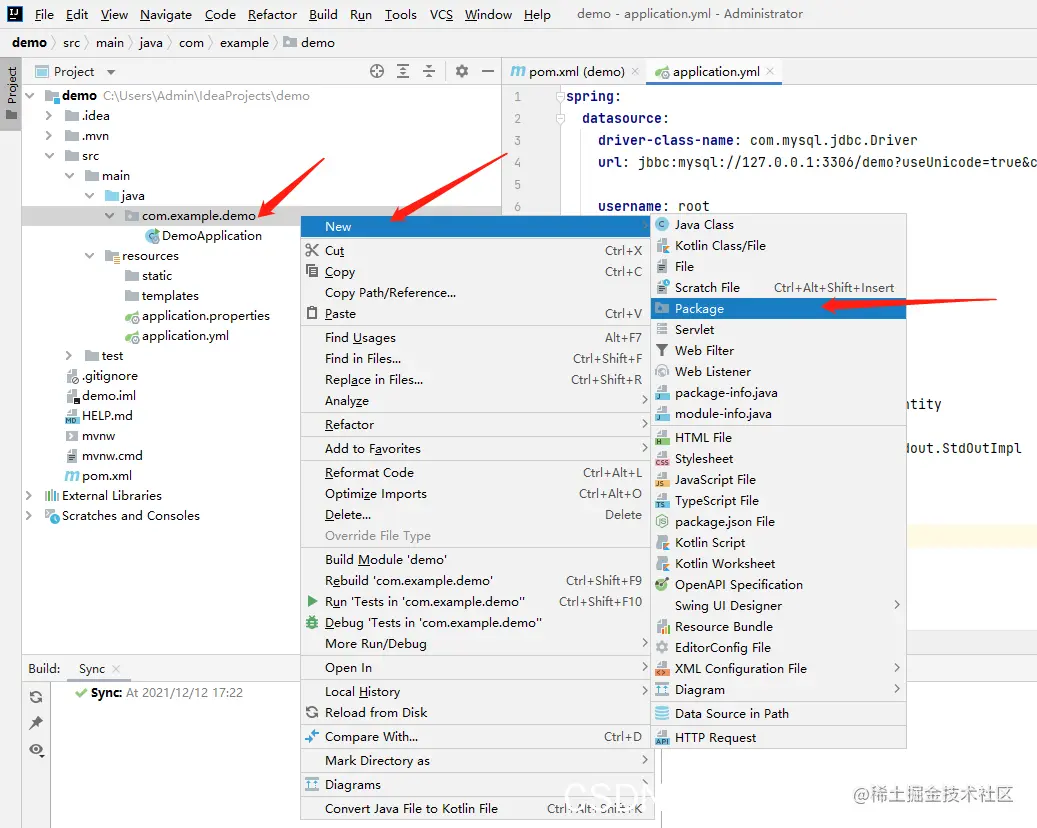Select Package in New submenu
Image resolution: width=1037 pixels, height=828 pixels.
(x=778, y=309)
